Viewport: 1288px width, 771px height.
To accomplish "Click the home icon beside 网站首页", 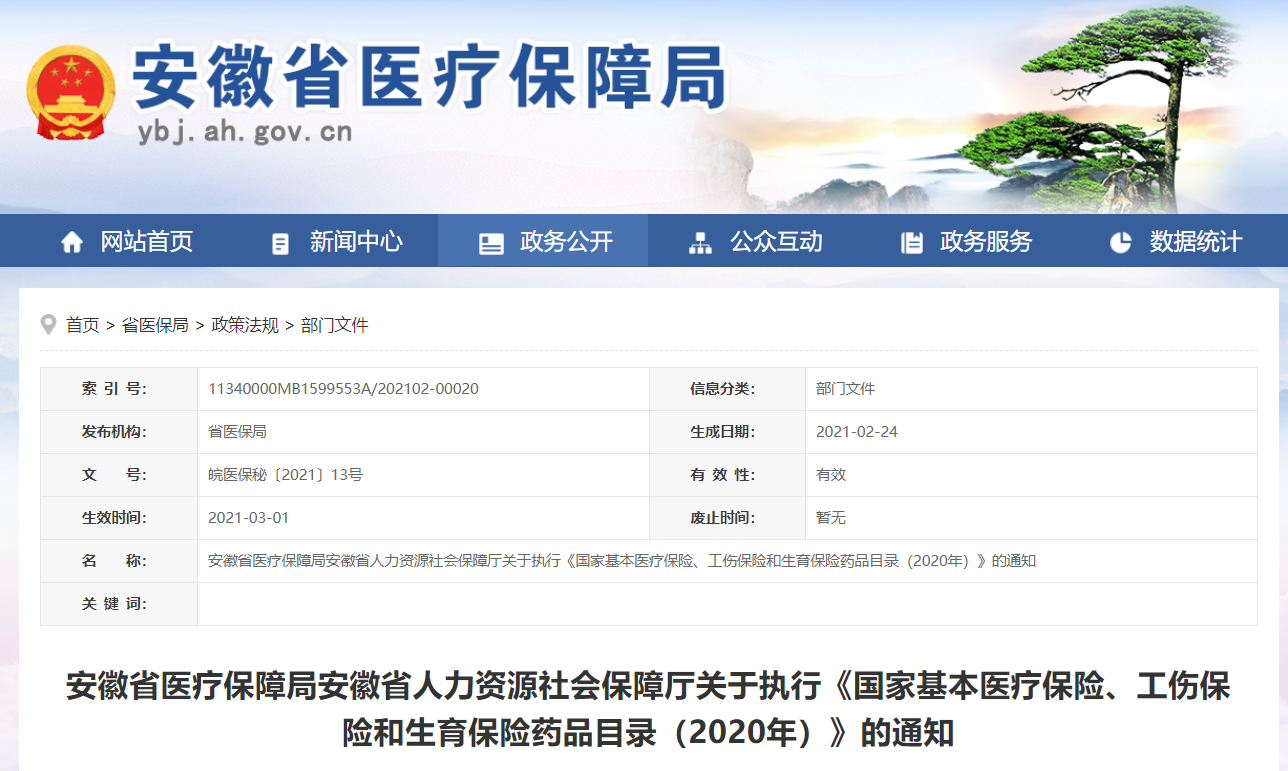I will point(72,242).
